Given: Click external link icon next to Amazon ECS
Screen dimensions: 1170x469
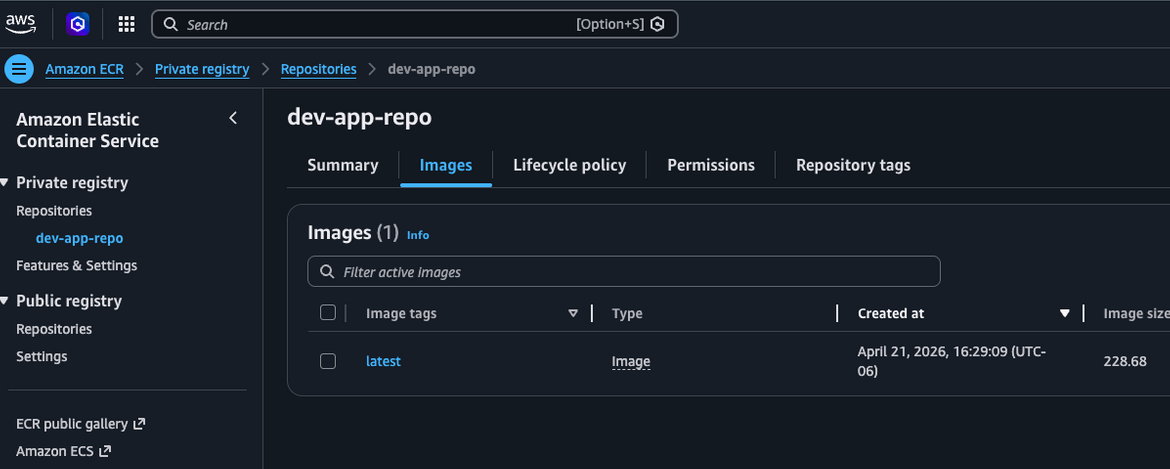Looking at the screenshot, I should tap(105, 451).
